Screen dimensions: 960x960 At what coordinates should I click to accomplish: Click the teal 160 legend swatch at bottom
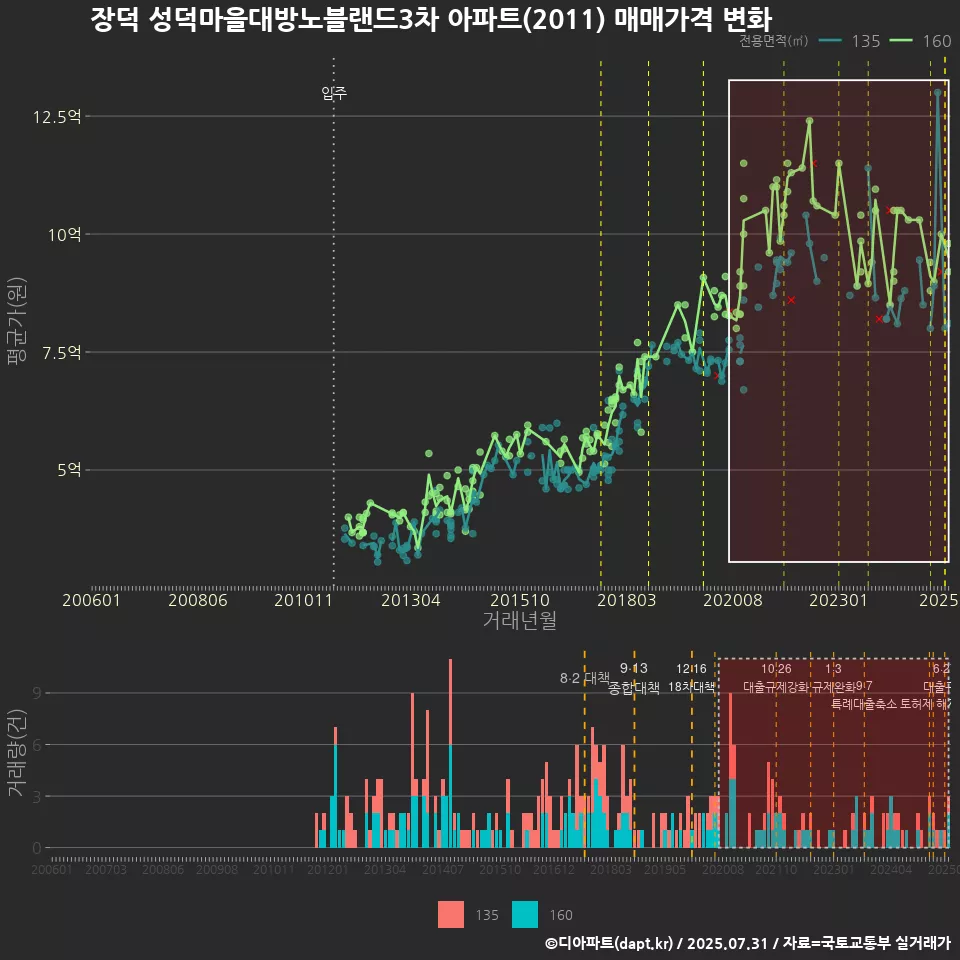tap(525, 915)
